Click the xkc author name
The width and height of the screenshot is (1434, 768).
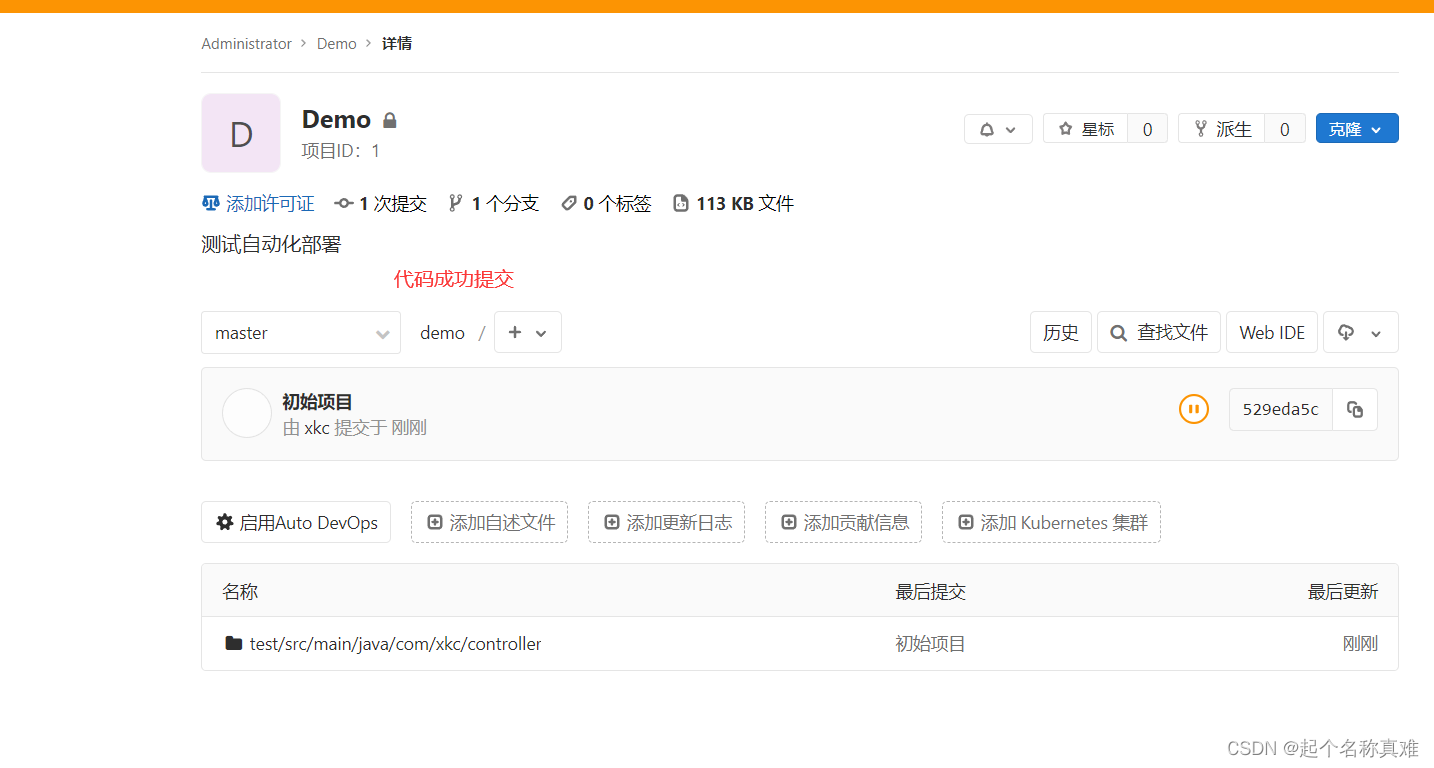click(x=317, y=428)
